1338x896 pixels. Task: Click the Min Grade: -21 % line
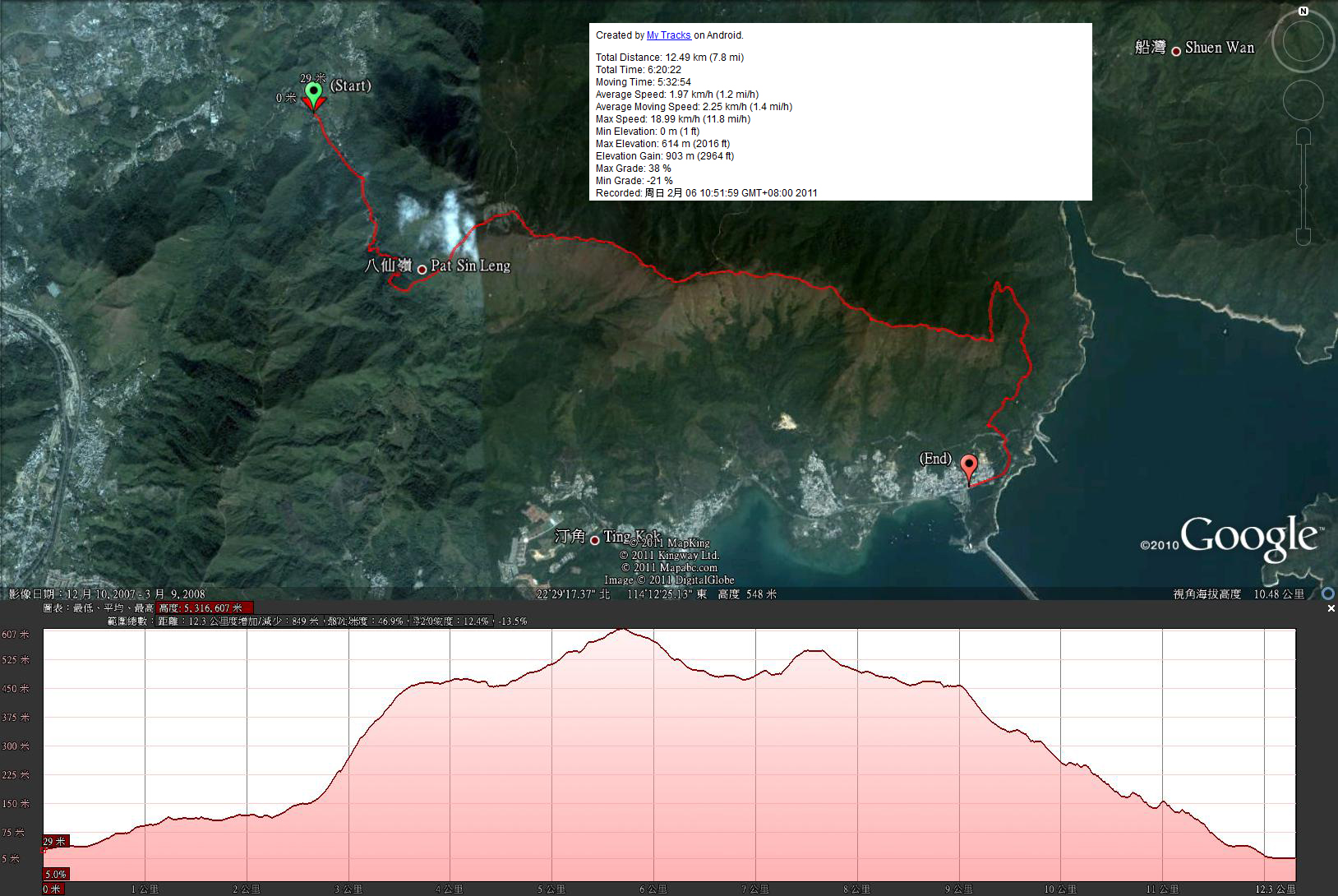(x=634, y=181)
